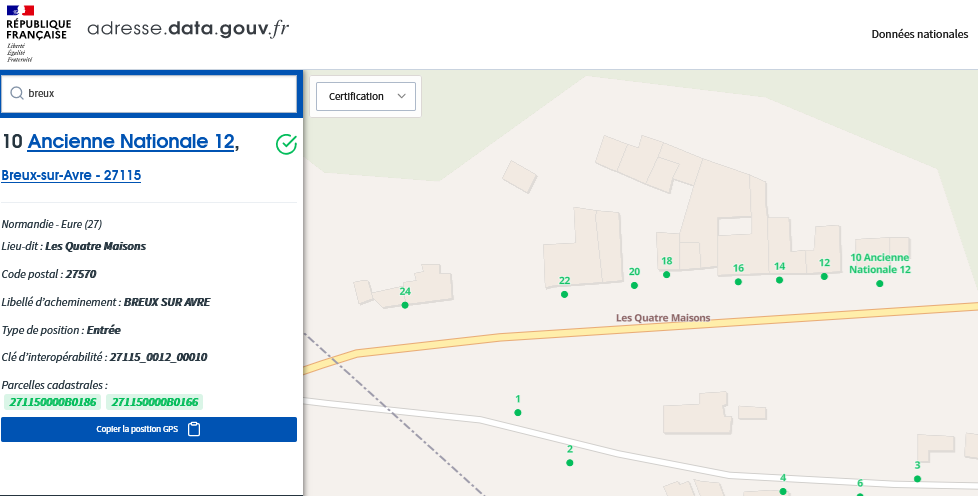Open Ancienne Nationale 12 street link
The image size is (978, 496).
tap(131, 142)
